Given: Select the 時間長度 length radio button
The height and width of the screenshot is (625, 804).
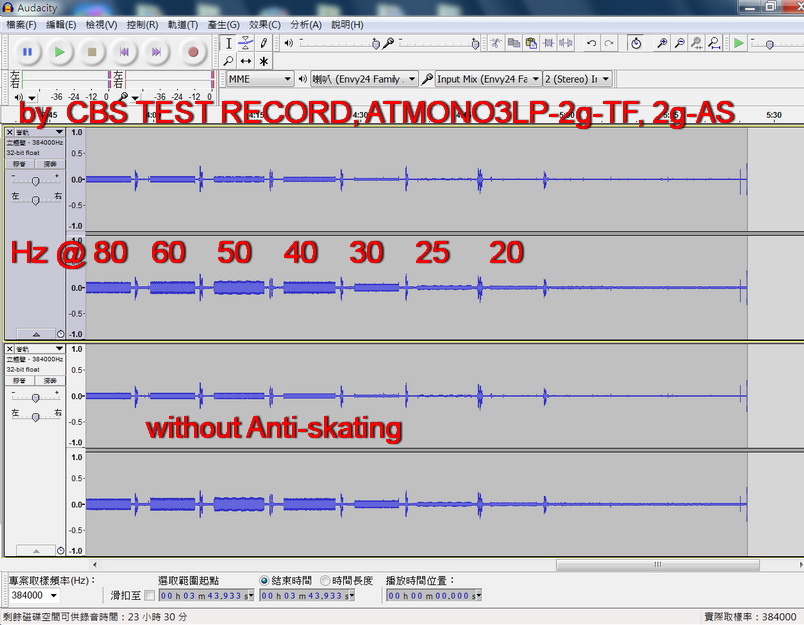Looking at the screenshot, I should click(325, 580).
